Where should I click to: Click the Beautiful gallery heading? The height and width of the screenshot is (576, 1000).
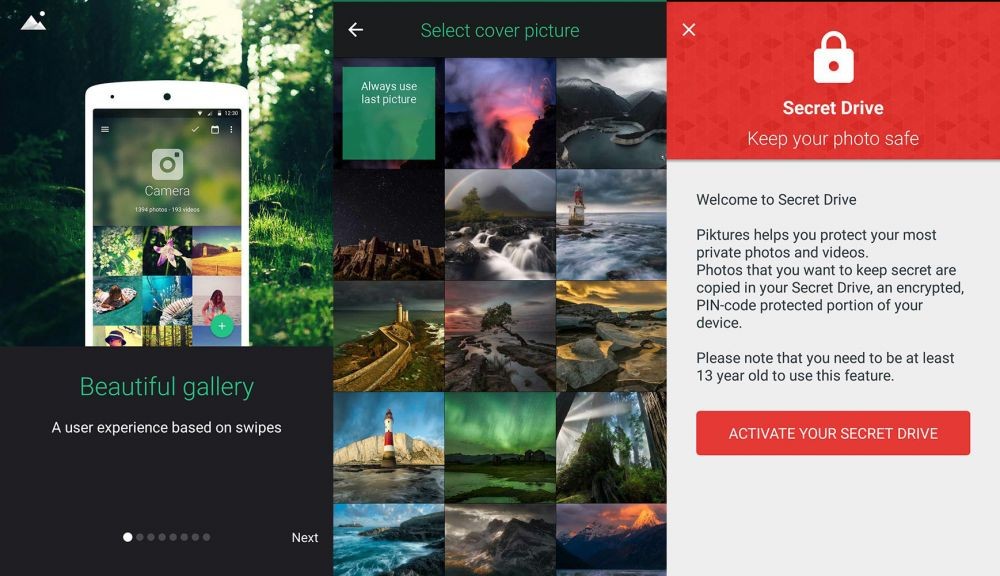(166, 387)
